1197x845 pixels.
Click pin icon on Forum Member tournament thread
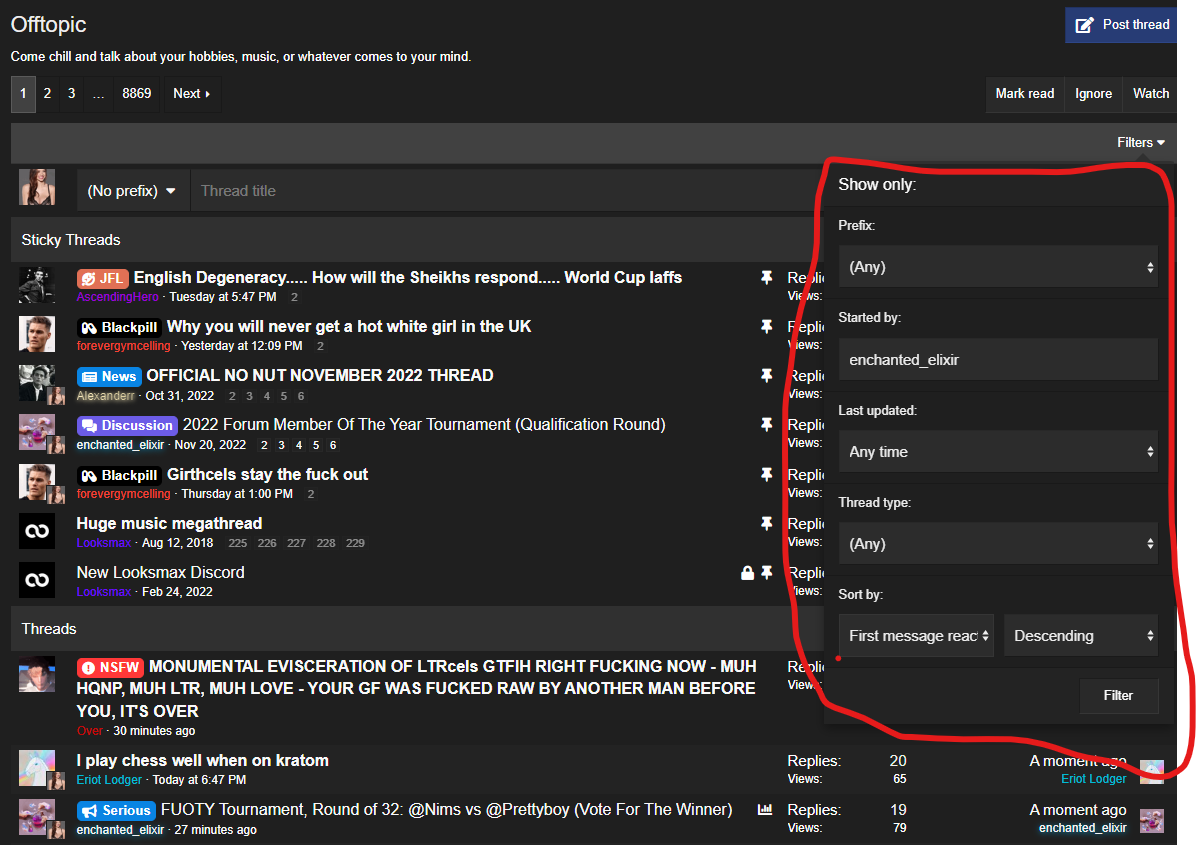coord(766,424)
